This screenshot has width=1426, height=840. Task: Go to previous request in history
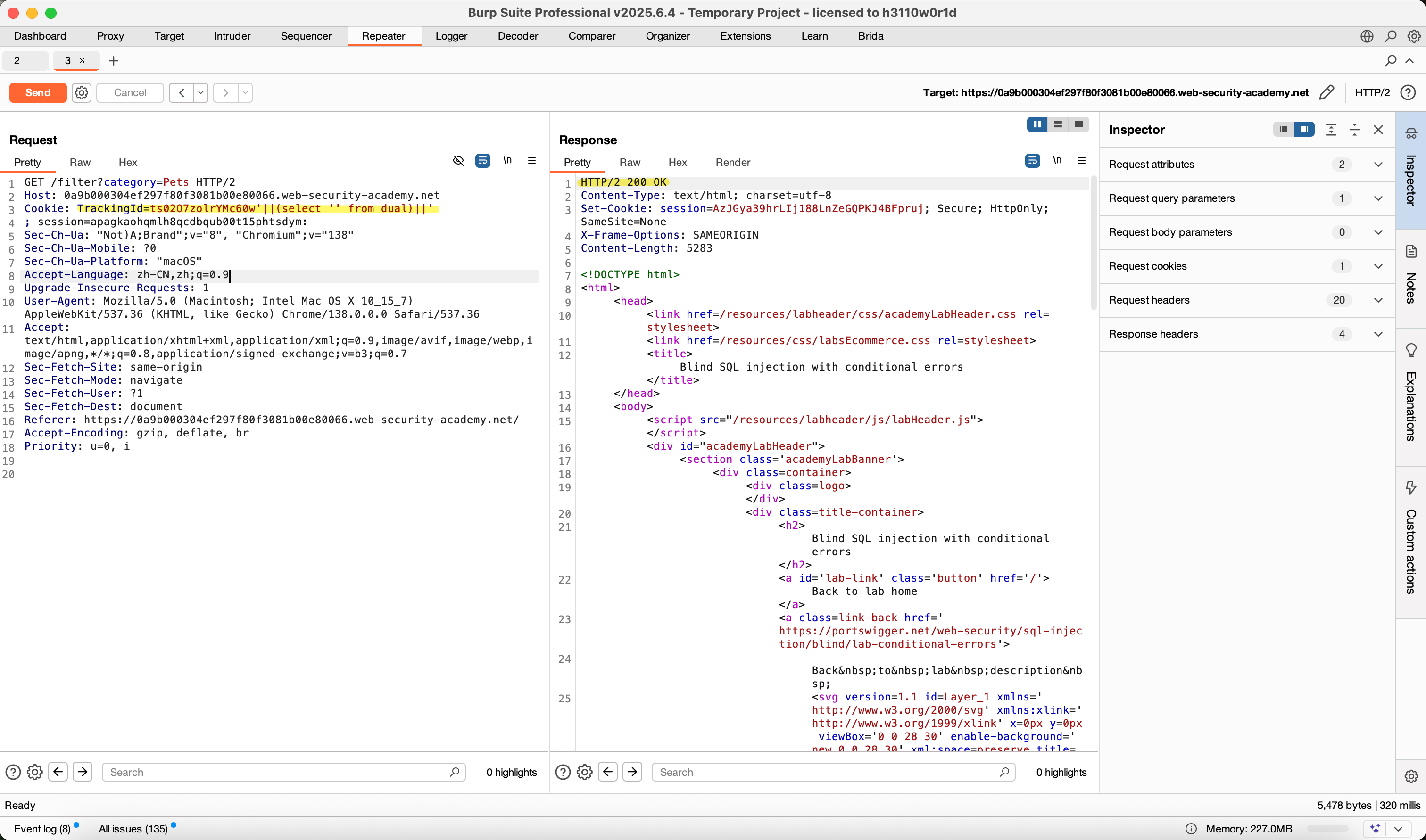(181, 92)
